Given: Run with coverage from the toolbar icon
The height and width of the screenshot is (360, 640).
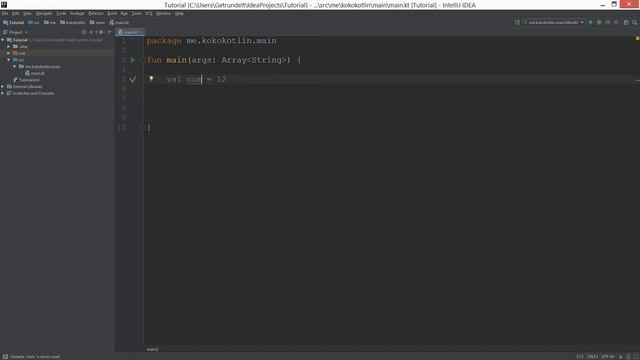Looking at the screenshot, I should click(608, 22).
